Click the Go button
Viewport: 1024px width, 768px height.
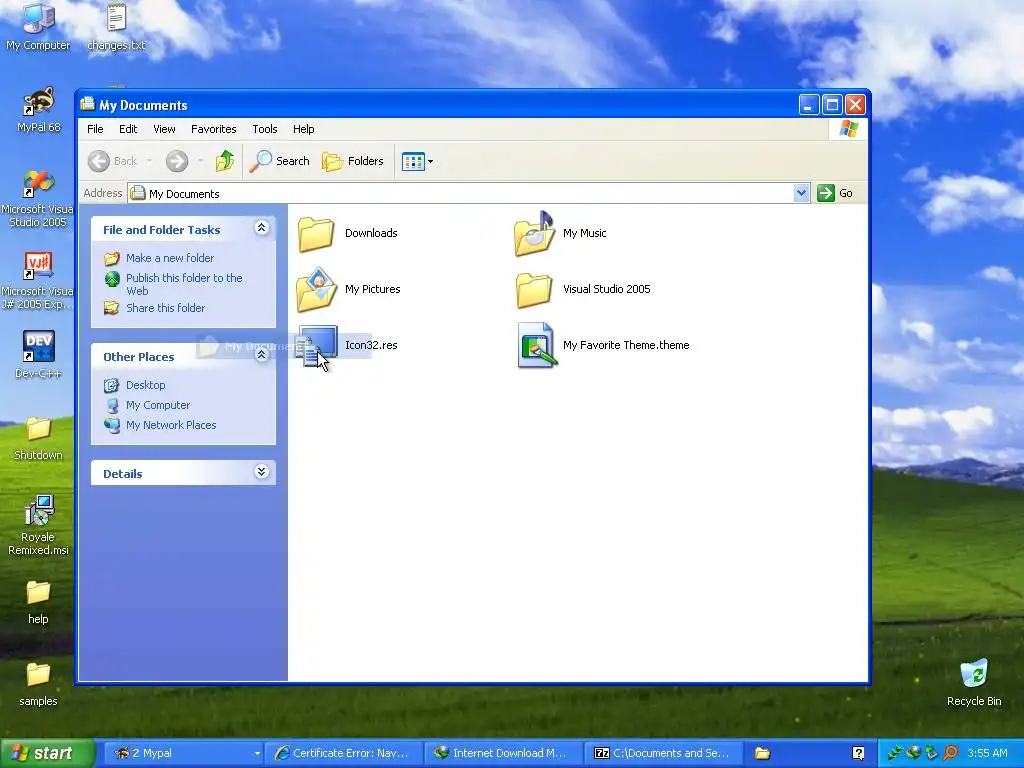click(x=835, y=193)
